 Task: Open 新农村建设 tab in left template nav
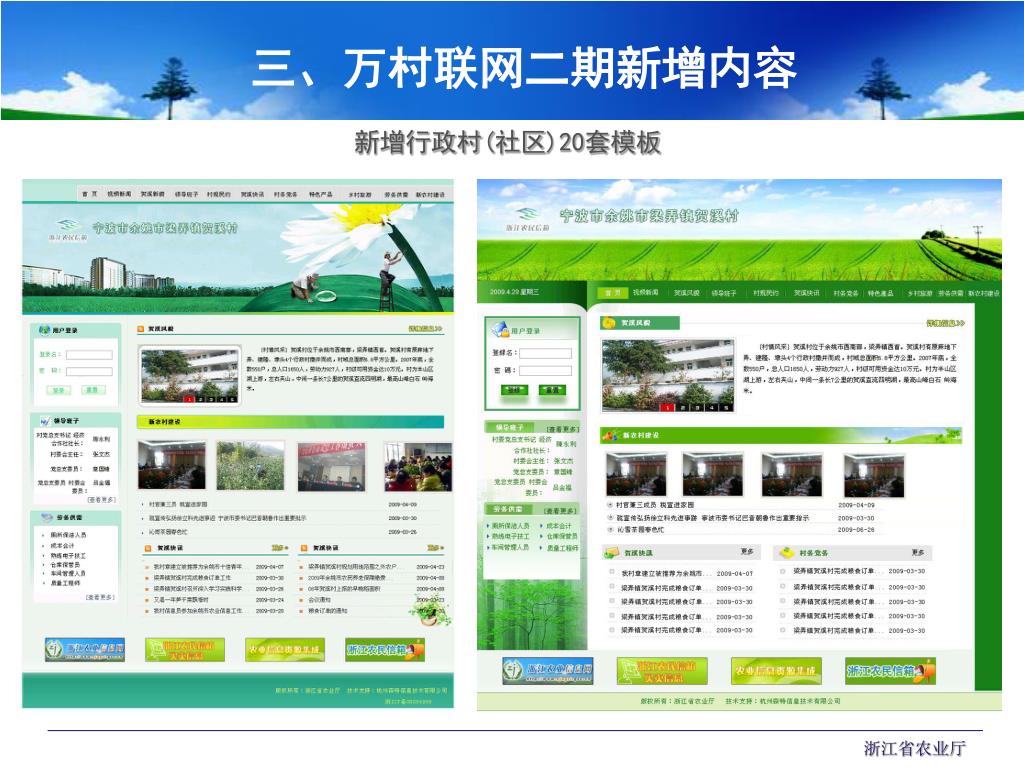point(430,195)
